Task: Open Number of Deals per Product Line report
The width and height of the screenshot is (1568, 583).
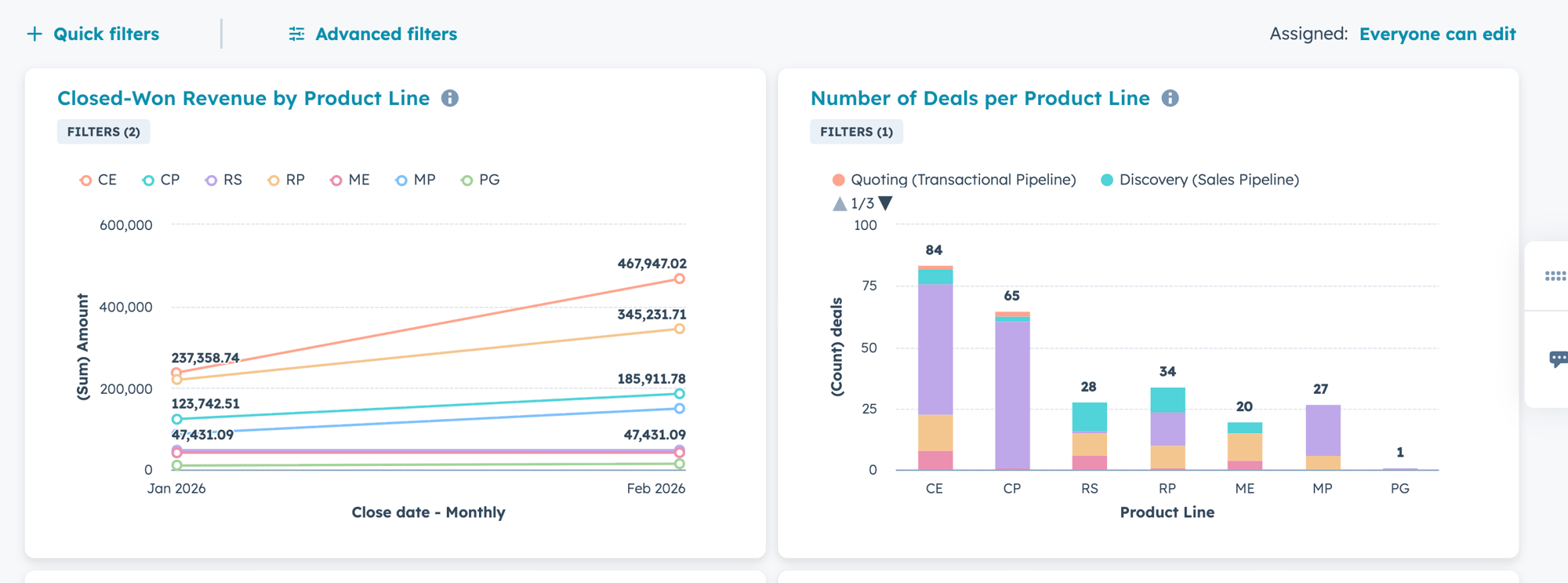Action: pos(980,98)
